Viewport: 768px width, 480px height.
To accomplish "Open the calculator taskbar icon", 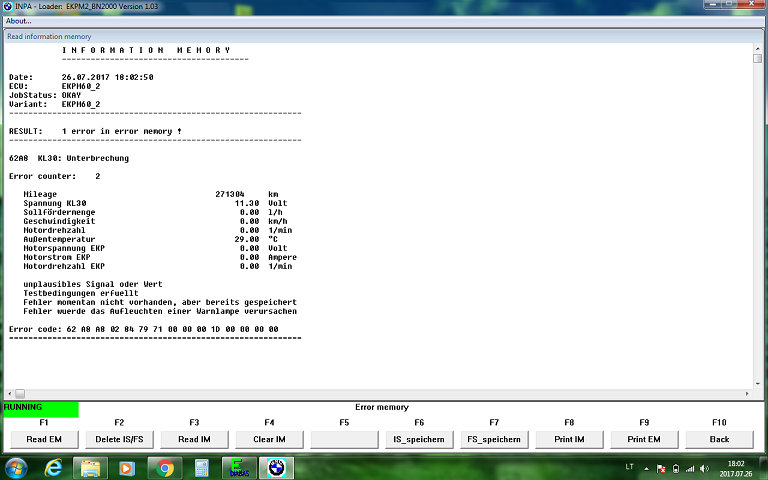I will 201,467.
